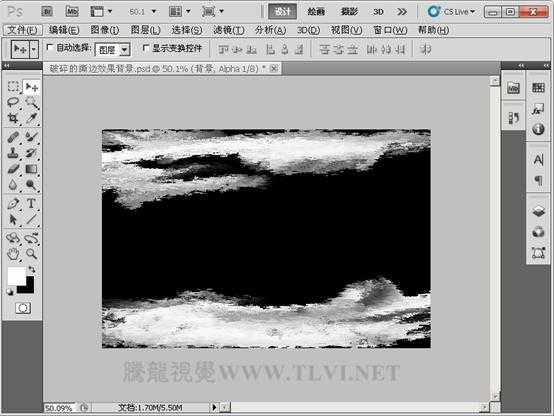This screenshot has height=416, width=554.
Task: Select the 3D Camera Rotate tool
Action: point(32,238)
